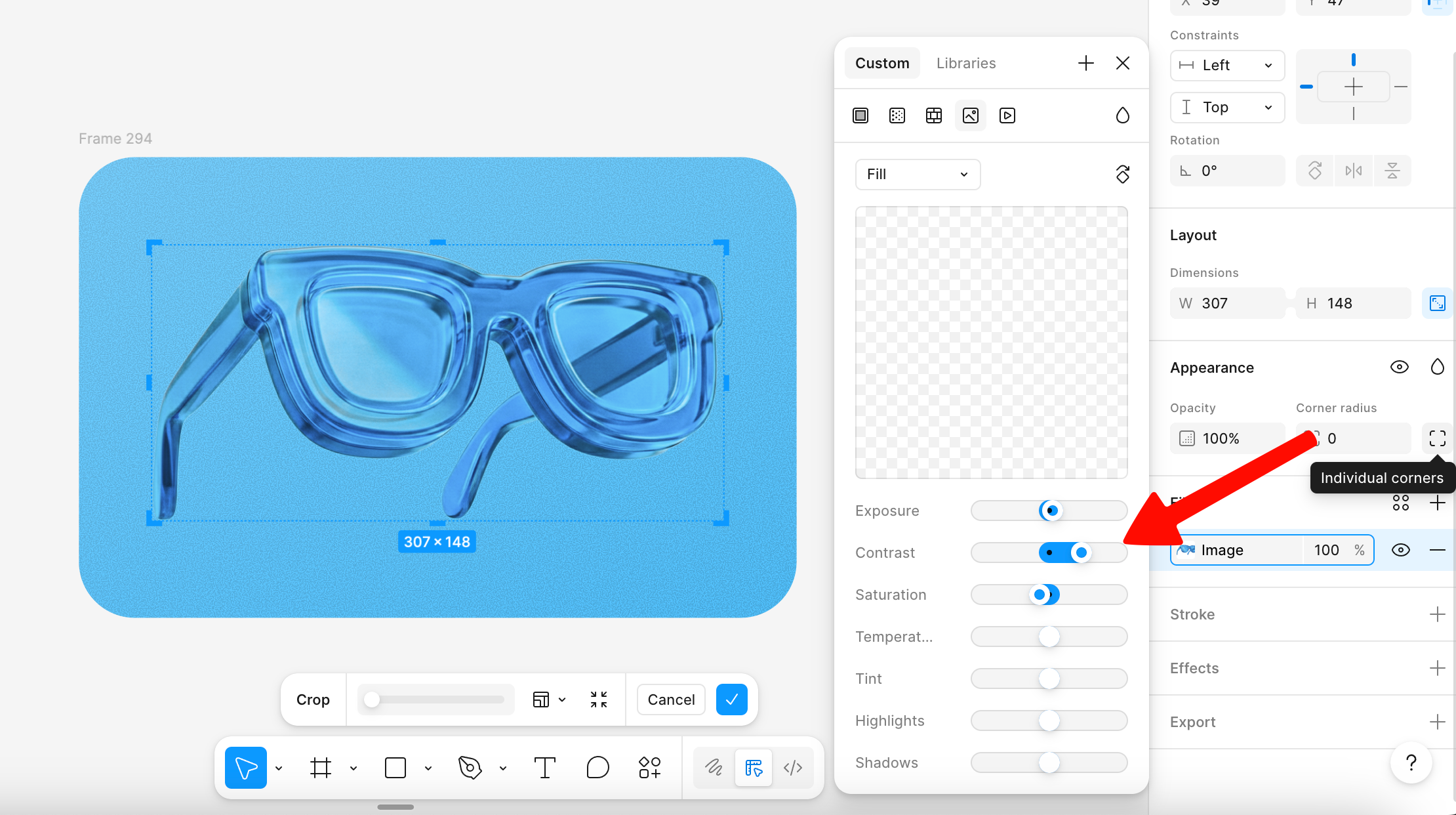This screenshot has height=815, width=1456.
Task: Select the Text tool
Action: coord(544,767)
